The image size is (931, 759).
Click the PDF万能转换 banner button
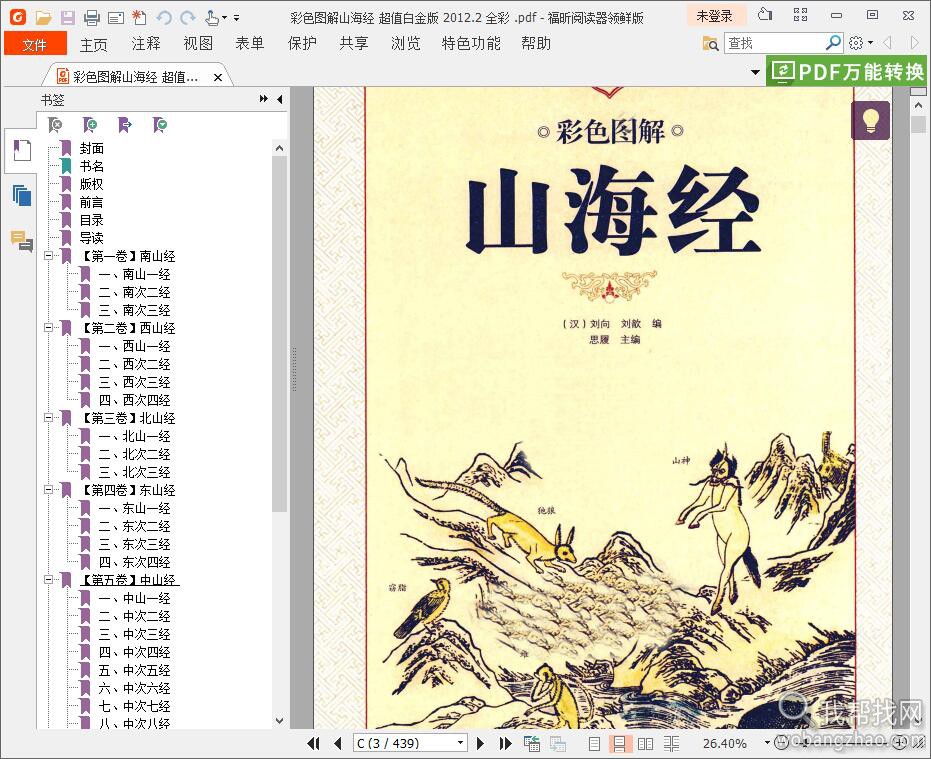(848, 71)
